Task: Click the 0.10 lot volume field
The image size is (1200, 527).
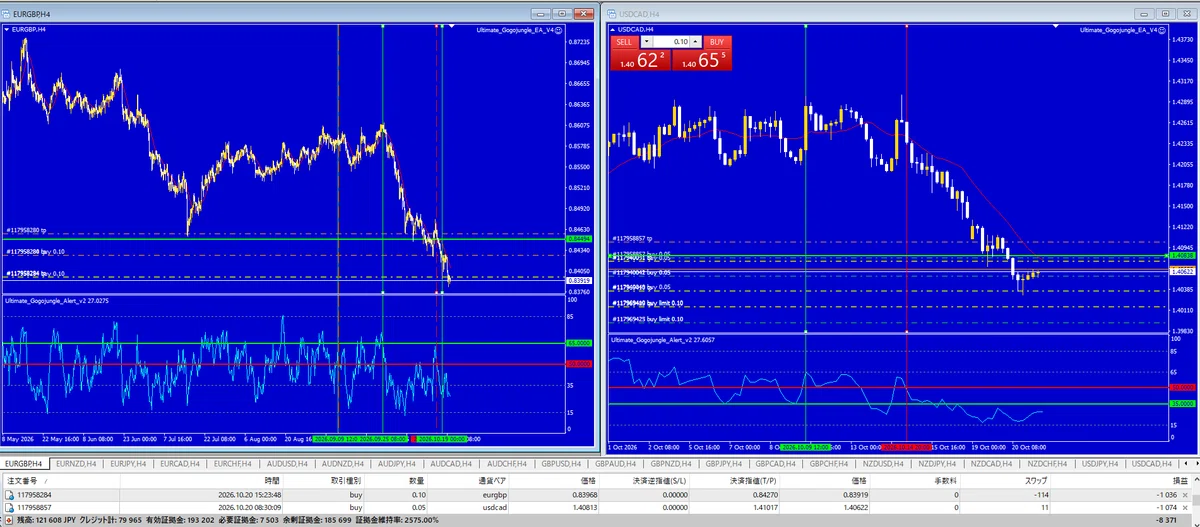Action: click(x=670, y=42)
